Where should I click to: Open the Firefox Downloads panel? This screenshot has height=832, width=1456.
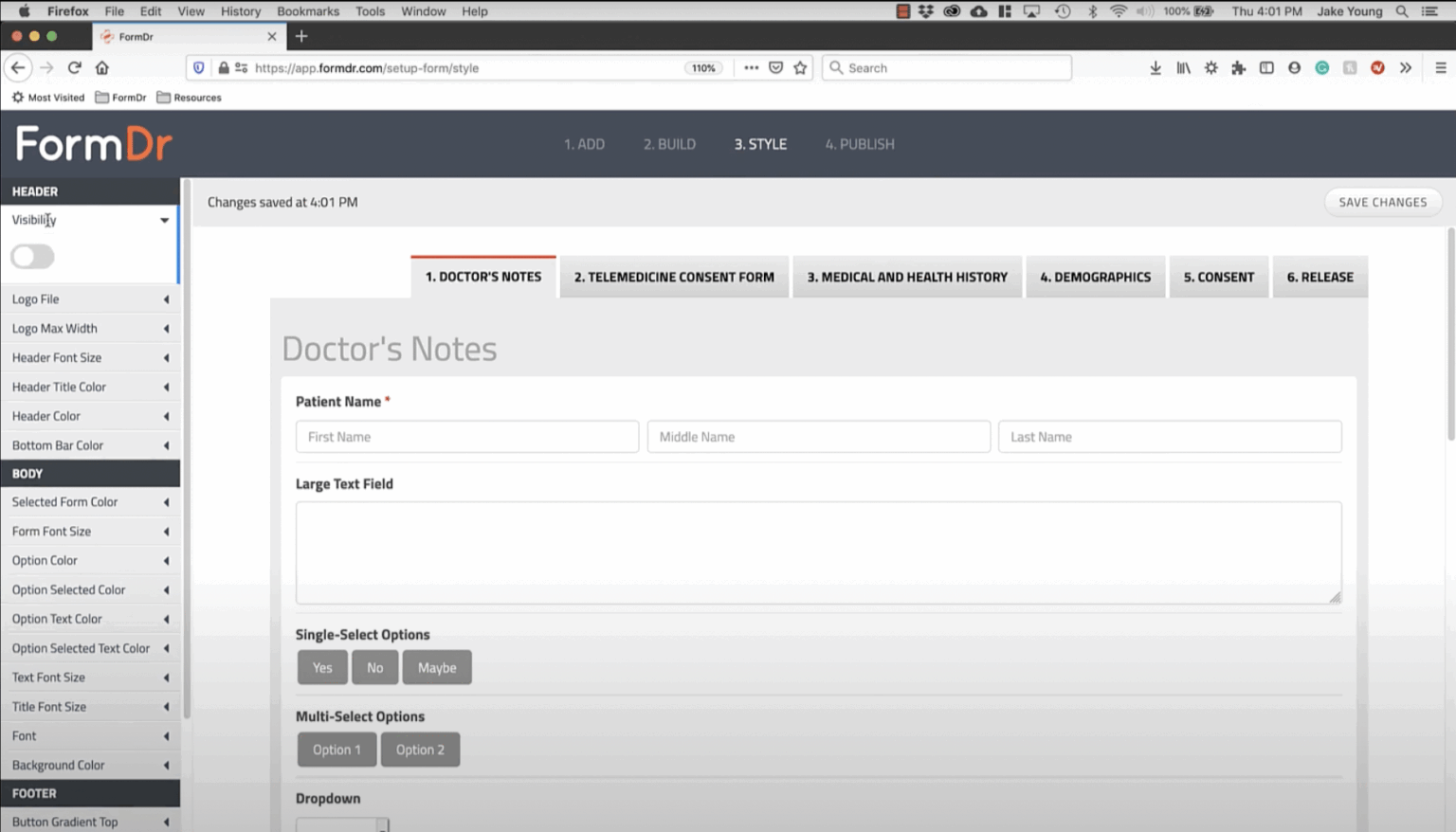[1156, 67]
